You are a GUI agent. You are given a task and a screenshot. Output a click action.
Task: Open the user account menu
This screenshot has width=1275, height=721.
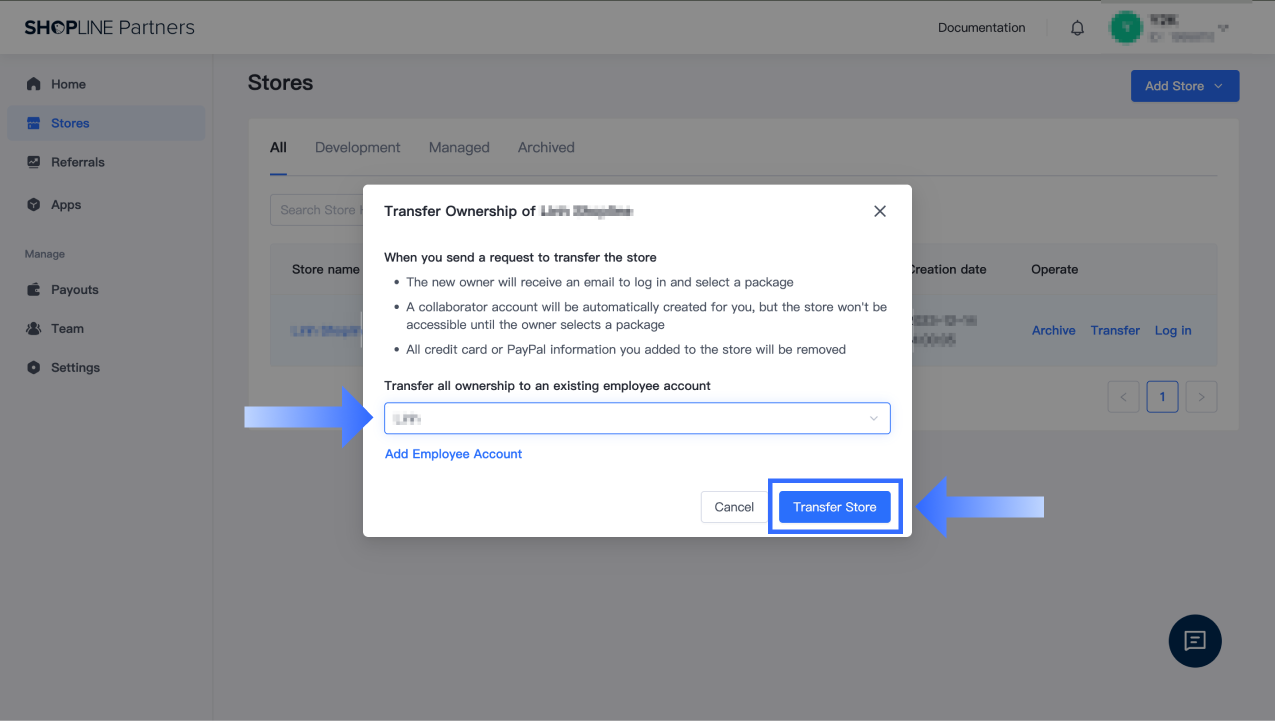tap(1170, 28)
